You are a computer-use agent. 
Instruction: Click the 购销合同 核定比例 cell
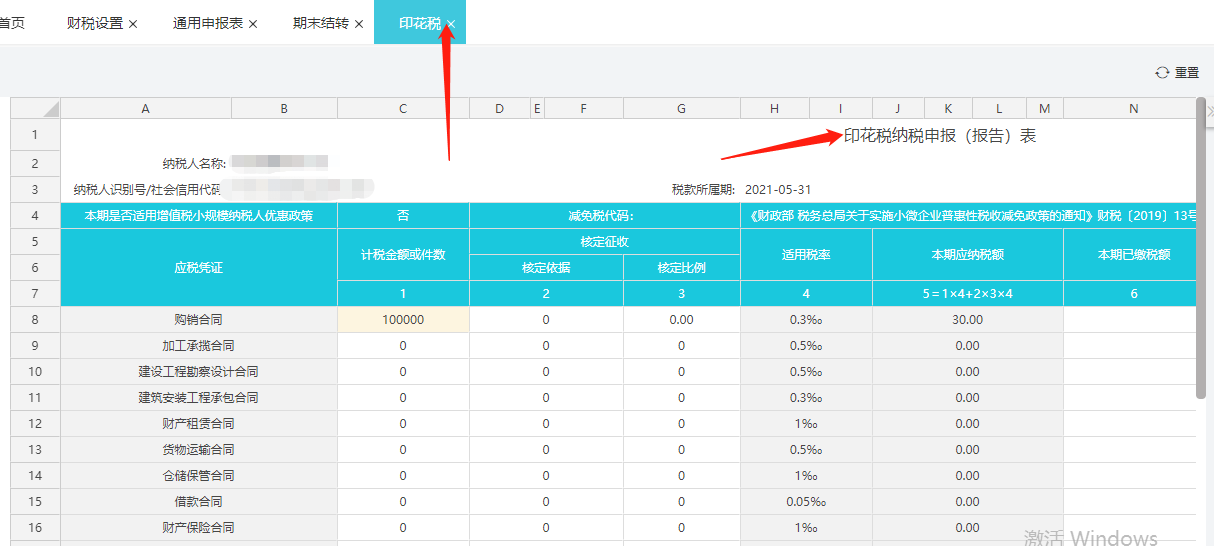click(x=681, y=320)
